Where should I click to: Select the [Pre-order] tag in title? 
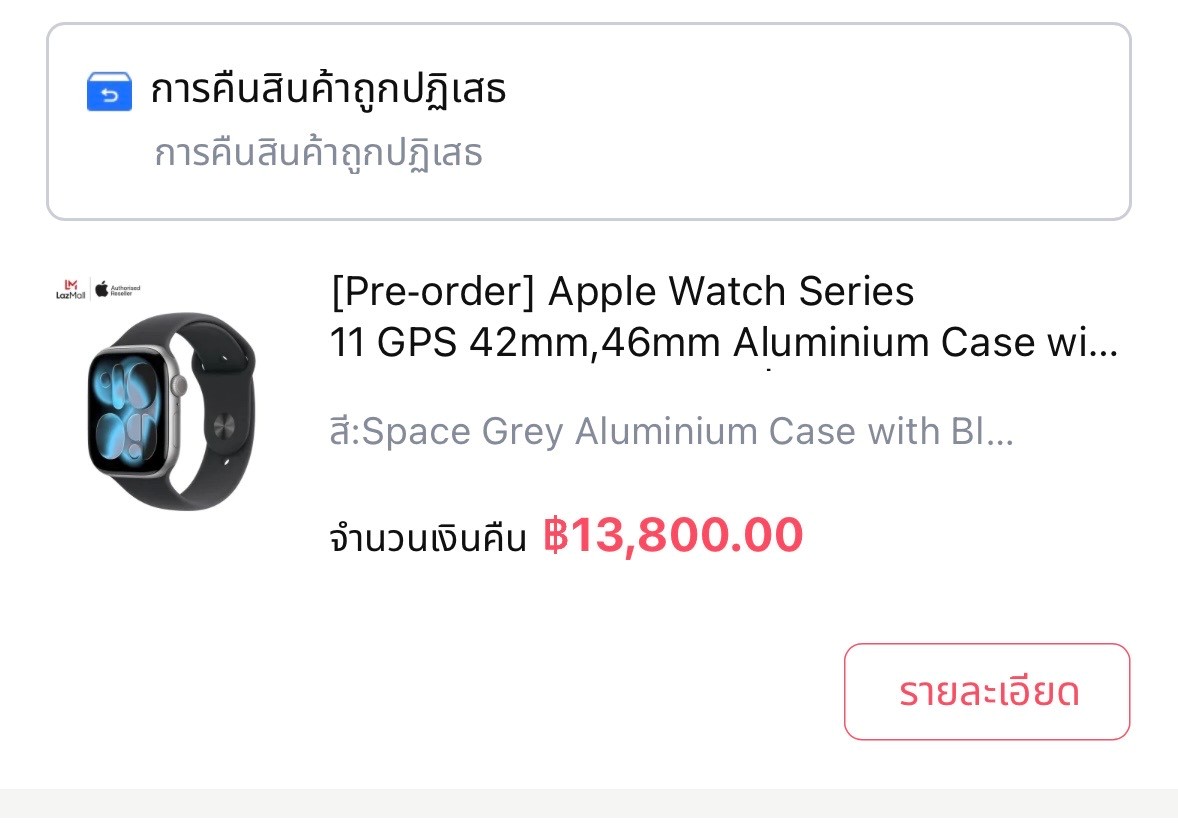(433, 292)
